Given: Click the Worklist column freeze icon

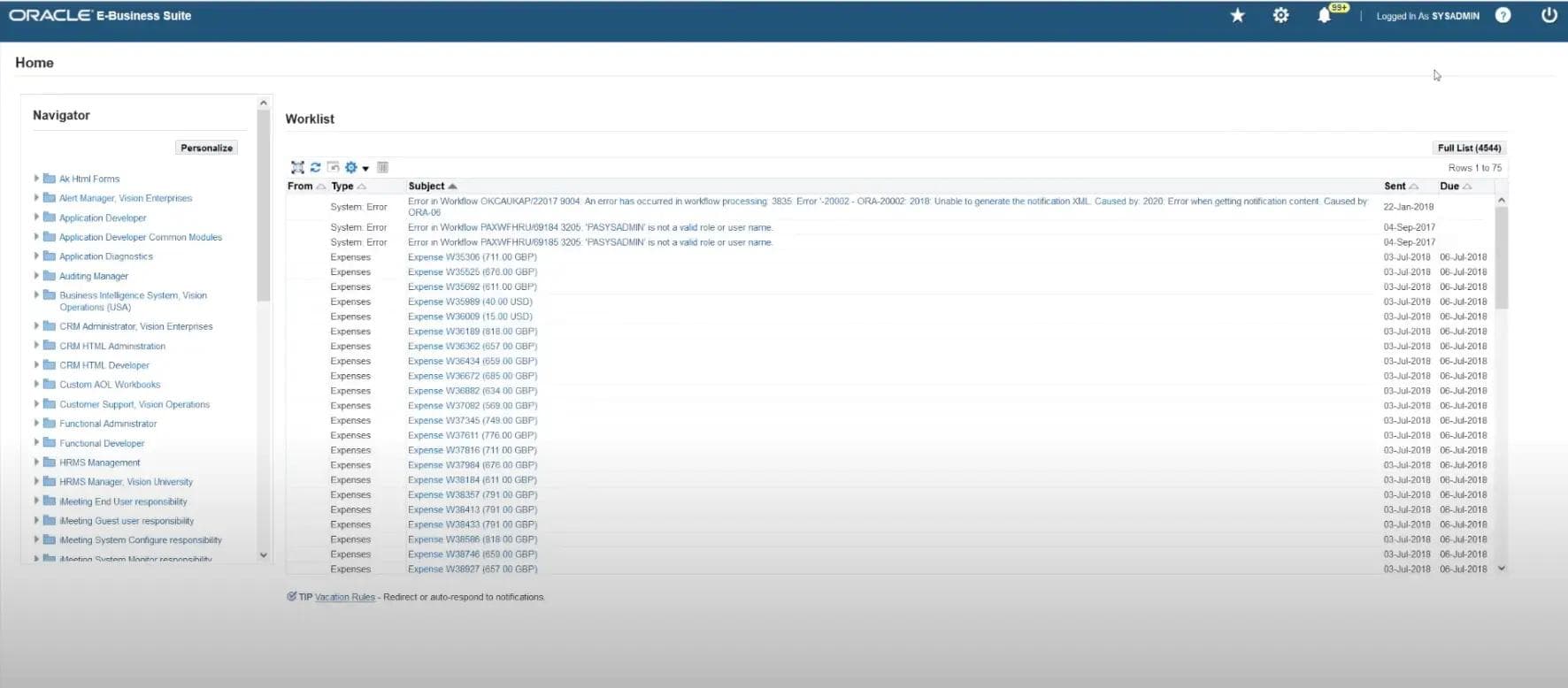Looking at the screenshot, I should click(x=383, y=167).
